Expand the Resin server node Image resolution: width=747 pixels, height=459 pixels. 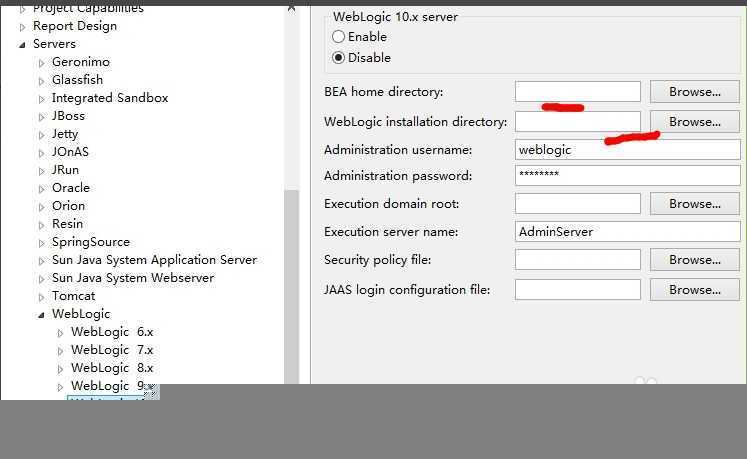(x=41, y=225)
